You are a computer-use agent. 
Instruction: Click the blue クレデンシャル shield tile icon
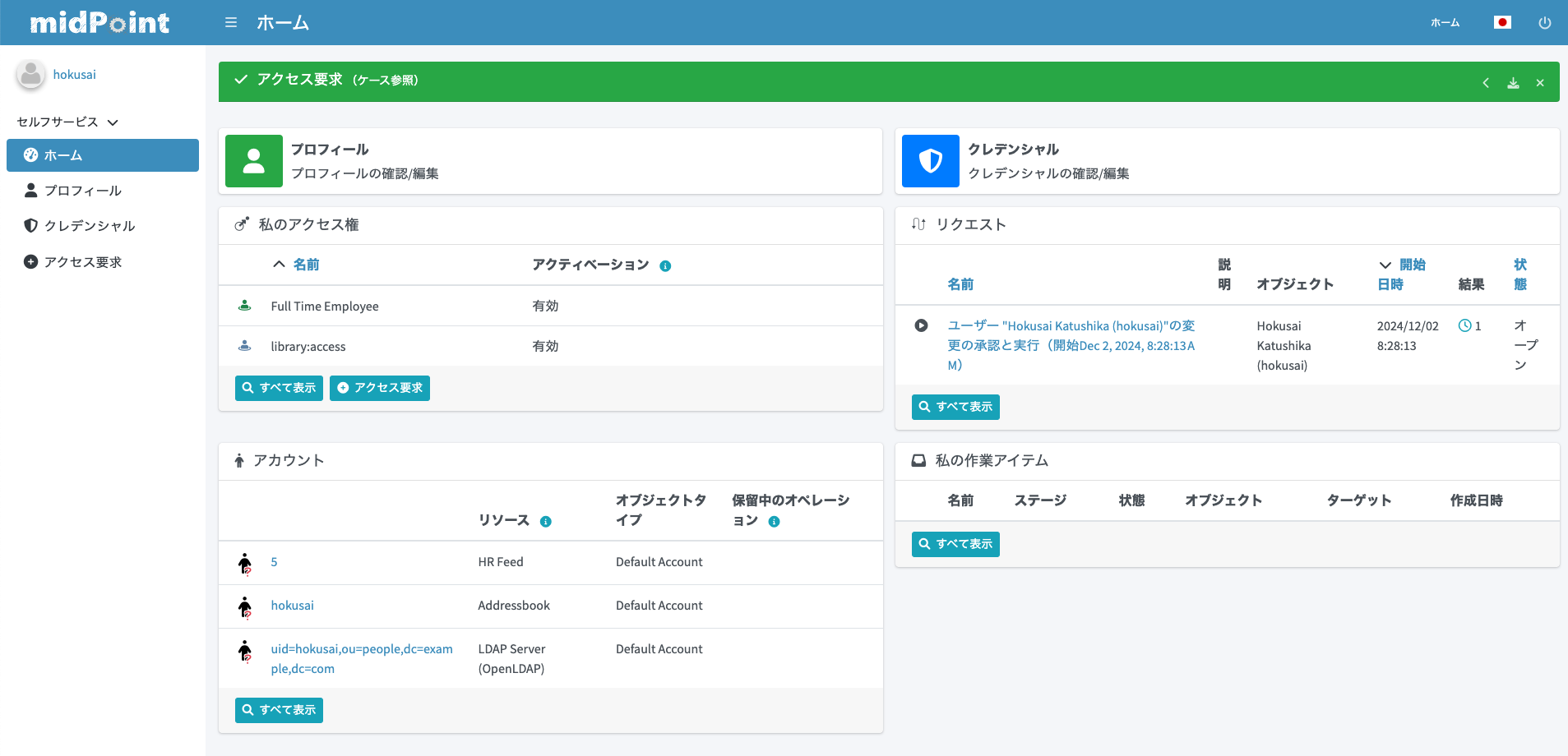[931, 161]
